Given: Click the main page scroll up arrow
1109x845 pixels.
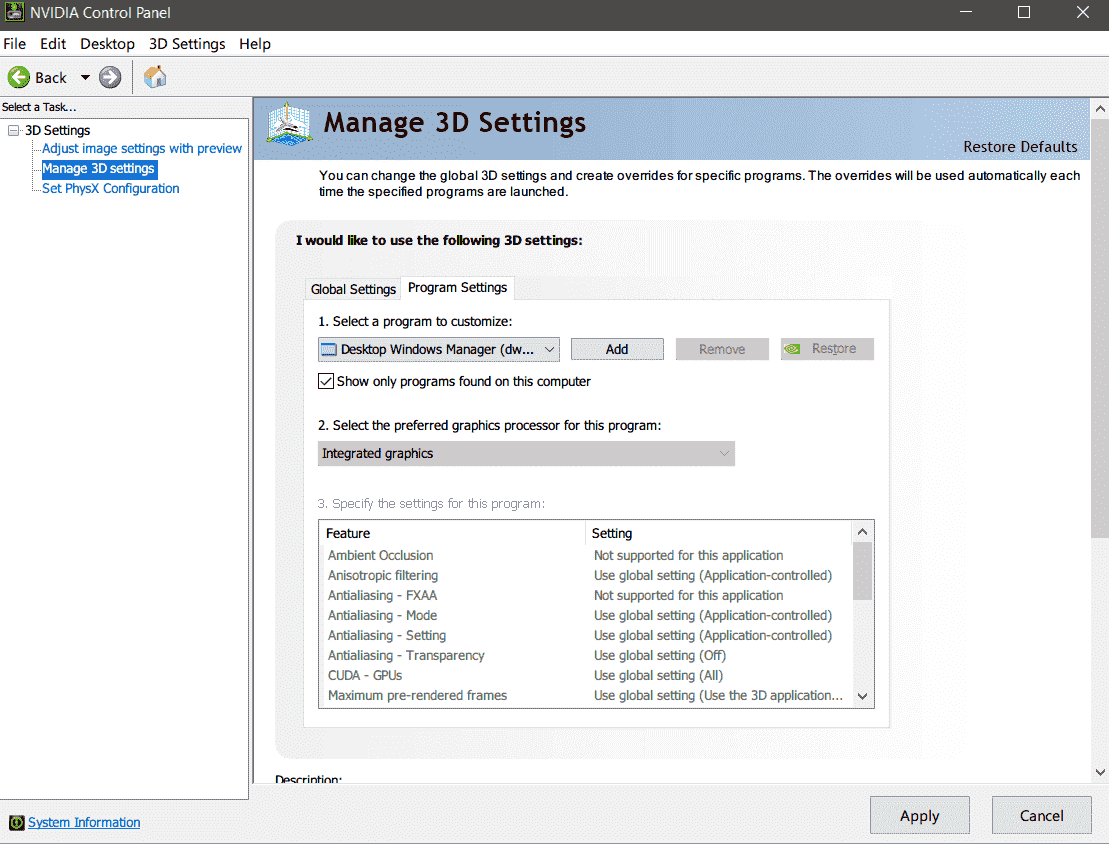Looking at the screenshot, I should 1100,109.
